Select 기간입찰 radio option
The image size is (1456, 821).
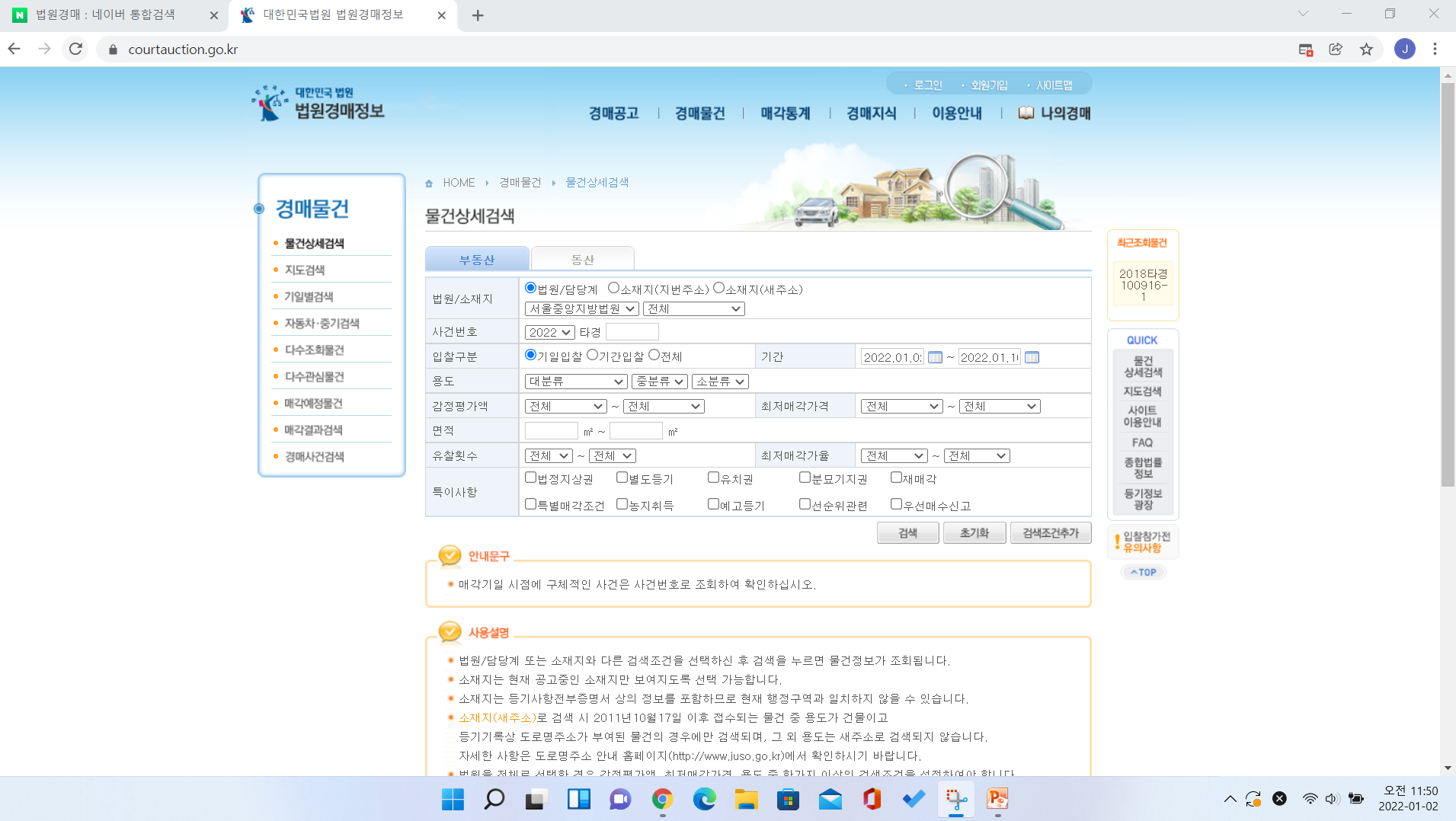(592, 355)
